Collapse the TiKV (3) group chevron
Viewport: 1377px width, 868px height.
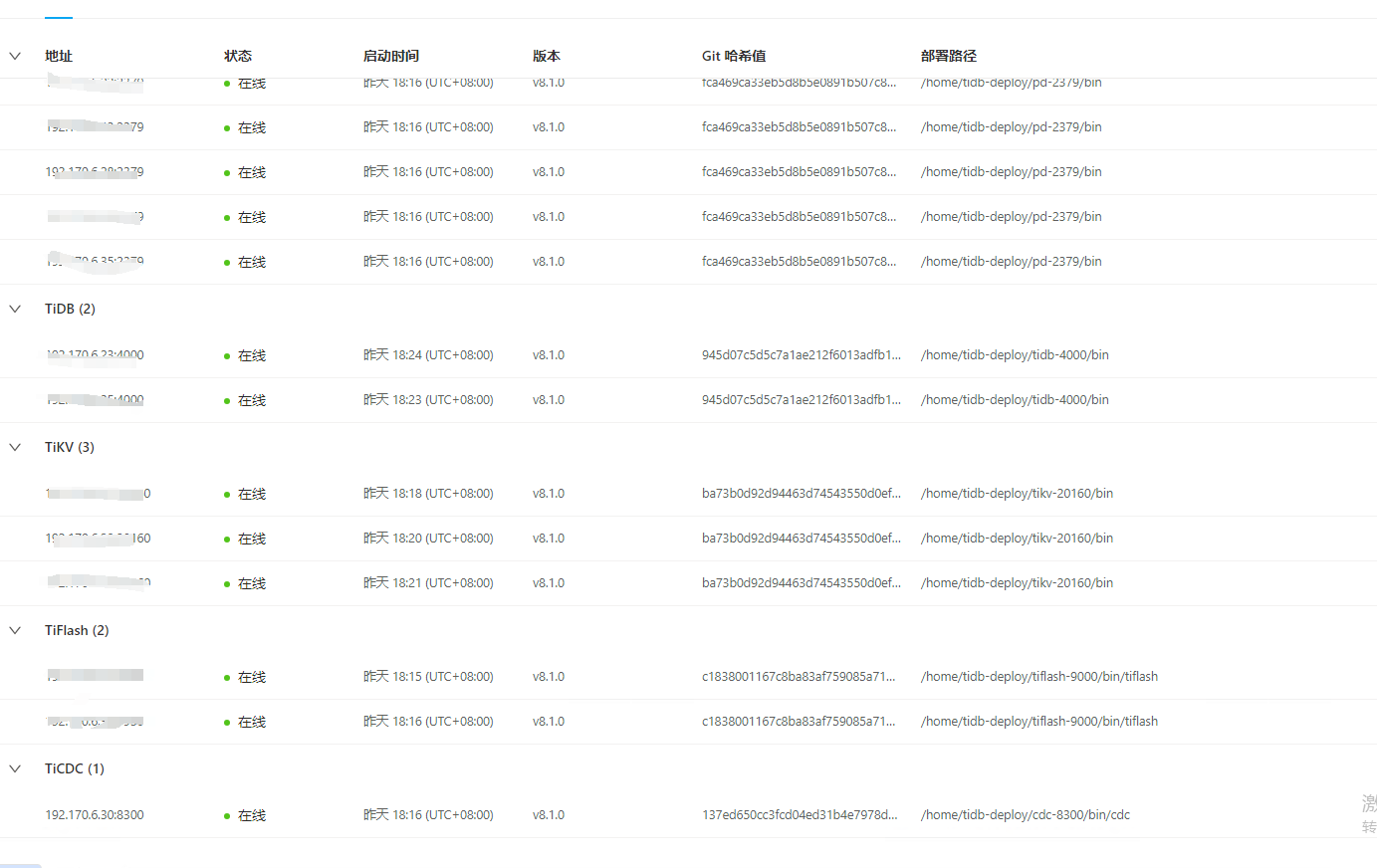(x=15, y=447)
